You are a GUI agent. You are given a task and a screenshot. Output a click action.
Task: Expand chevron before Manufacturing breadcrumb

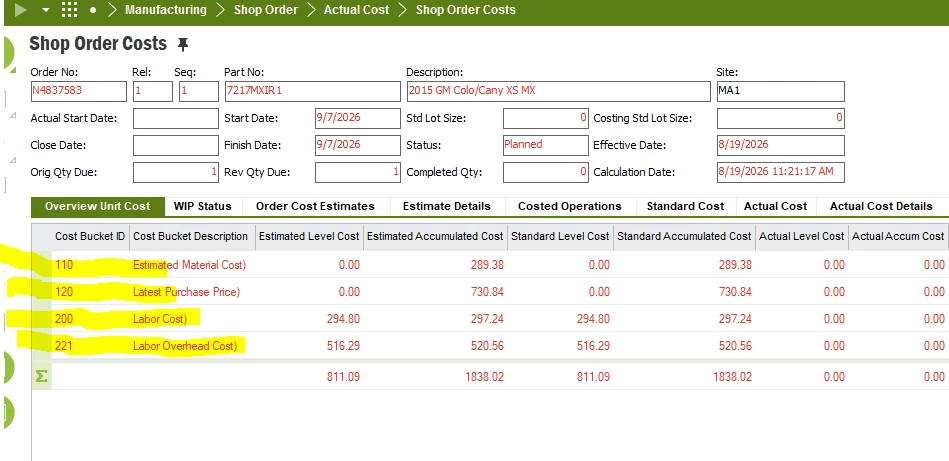(112, 10)
